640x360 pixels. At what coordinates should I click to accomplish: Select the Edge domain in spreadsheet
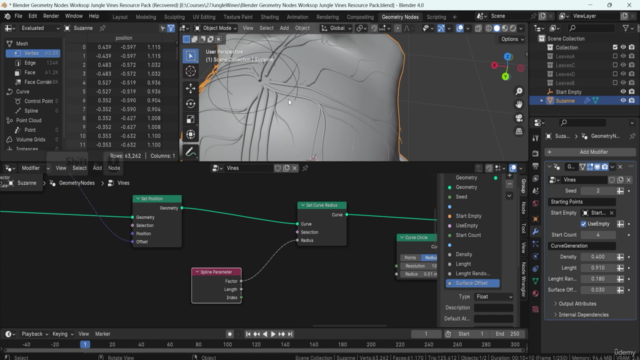[x=30, y=63]
